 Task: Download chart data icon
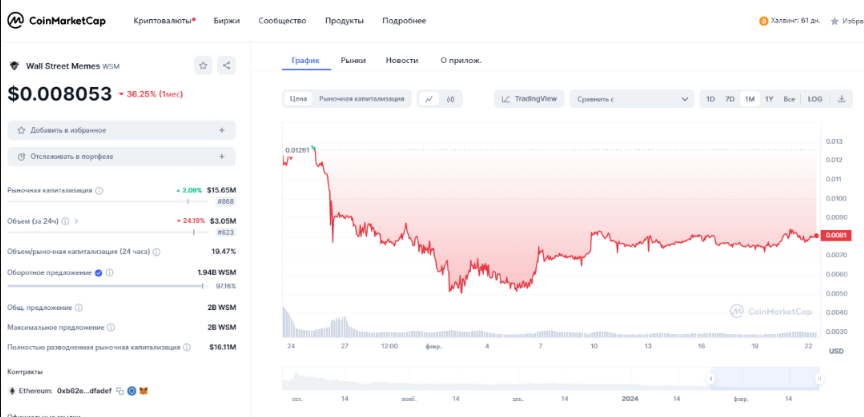[x=841, y=99]
